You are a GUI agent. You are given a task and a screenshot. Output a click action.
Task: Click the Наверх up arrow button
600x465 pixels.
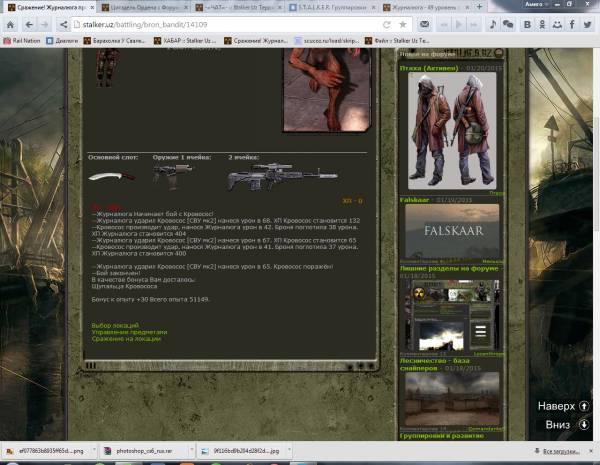584,406
